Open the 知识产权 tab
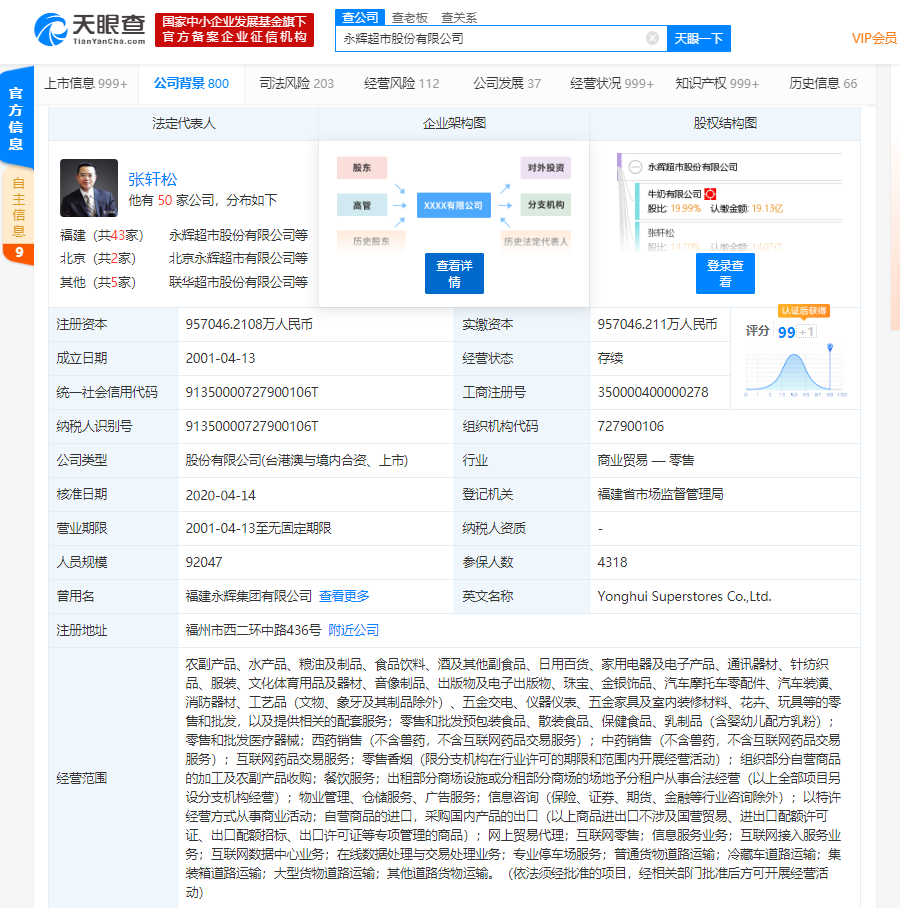900x908 pixels. [717, 83]
